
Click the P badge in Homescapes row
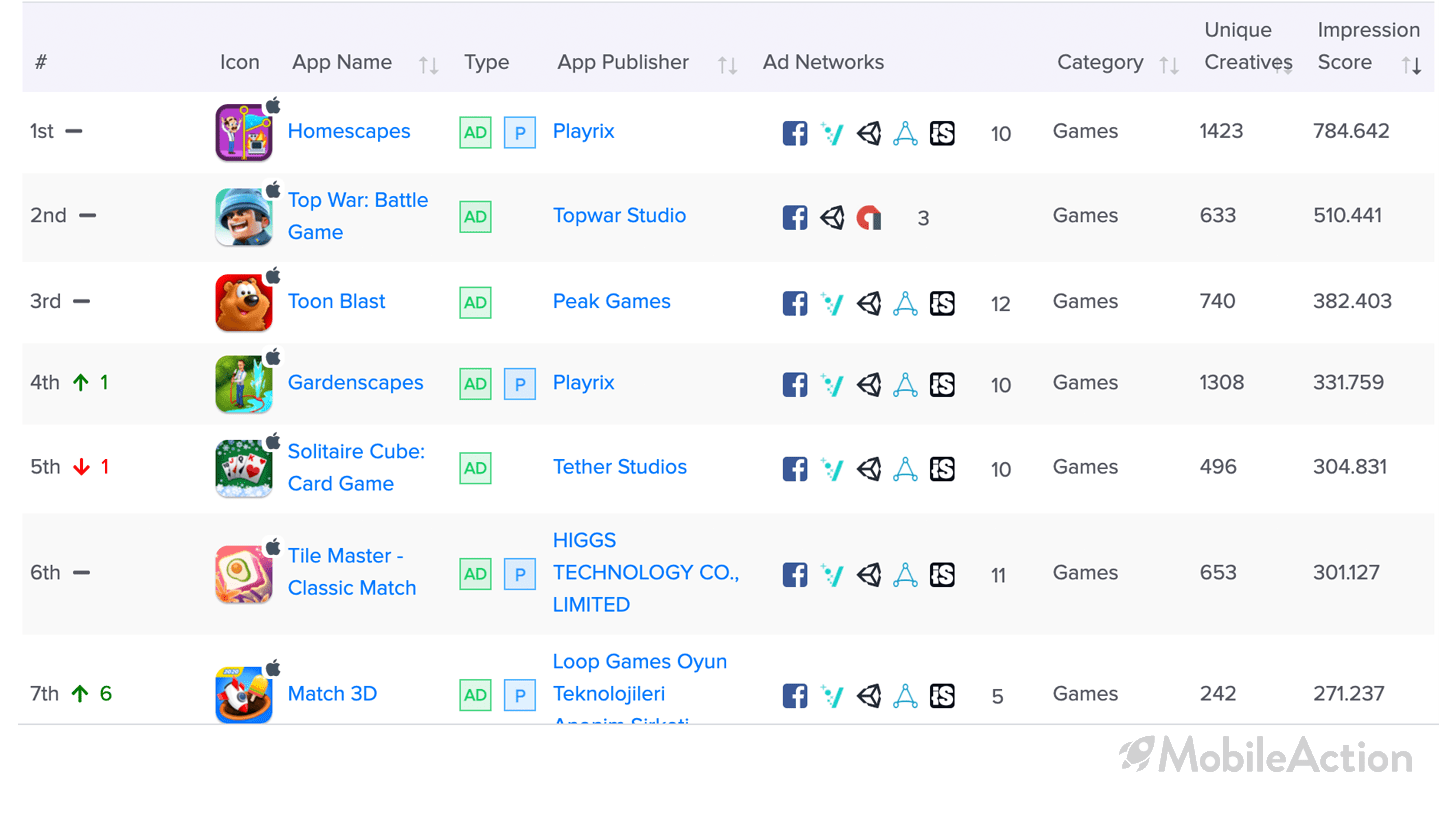(x=520, y=132)
